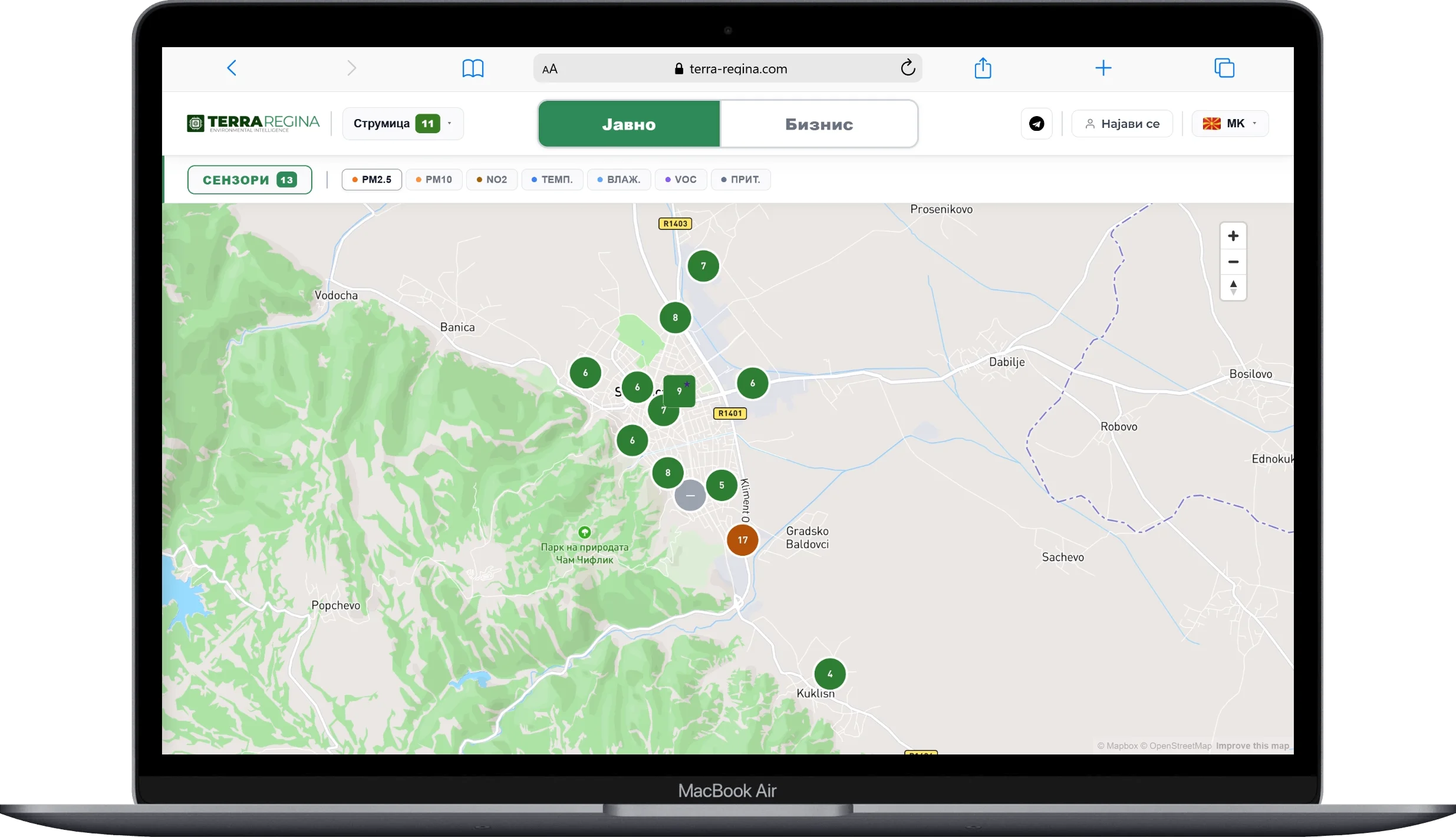Viewport: 1456px width, 837px height.
Task: Click the Чам Чифлик park pin
Action: coord(584,532)
